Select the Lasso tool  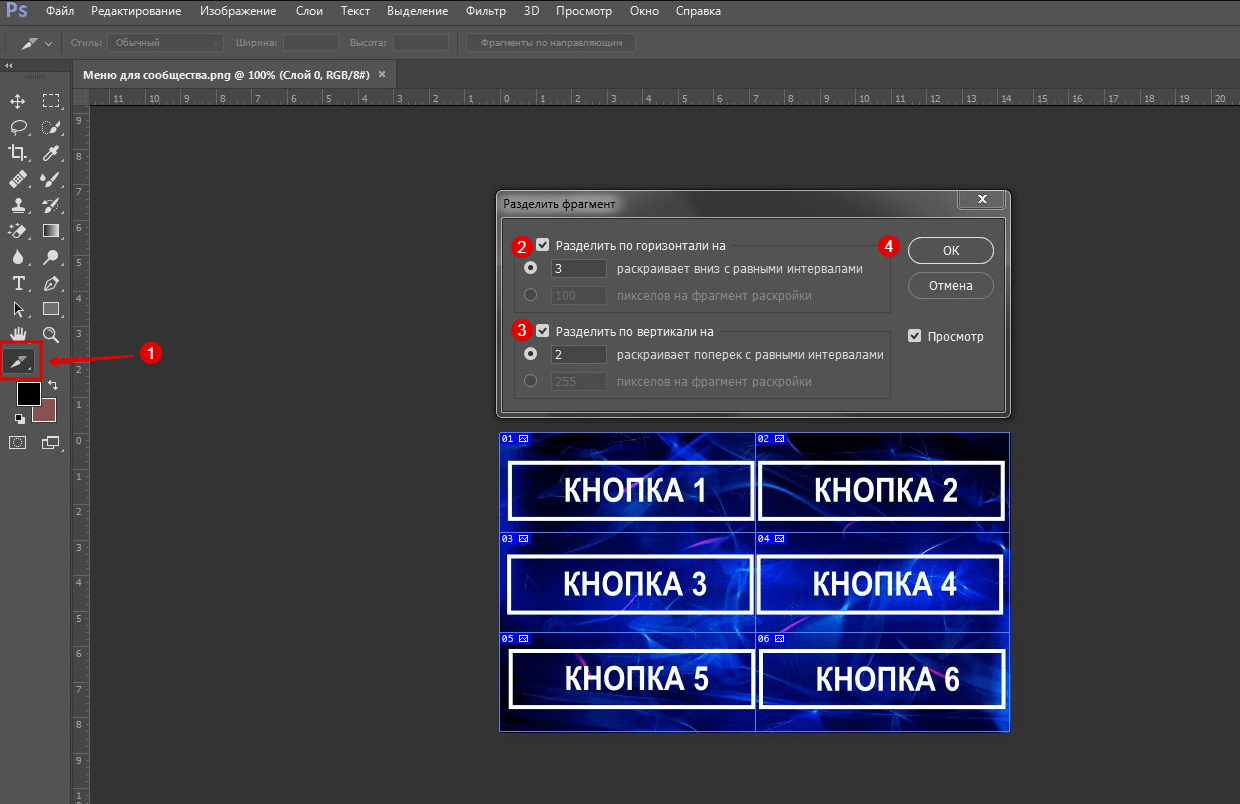tap(18, 127)
